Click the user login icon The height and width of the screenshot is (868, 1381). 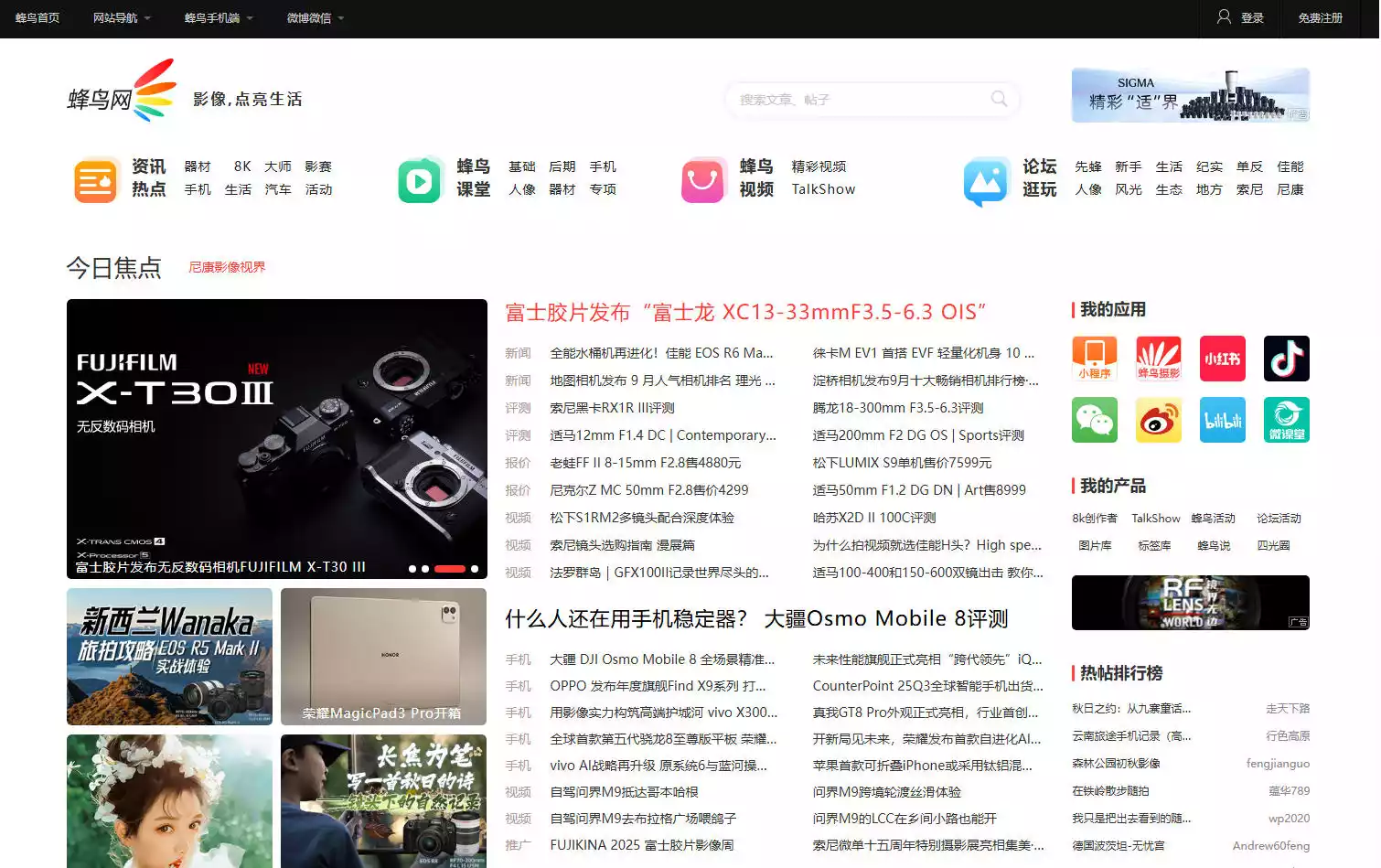pos(1224,17)
